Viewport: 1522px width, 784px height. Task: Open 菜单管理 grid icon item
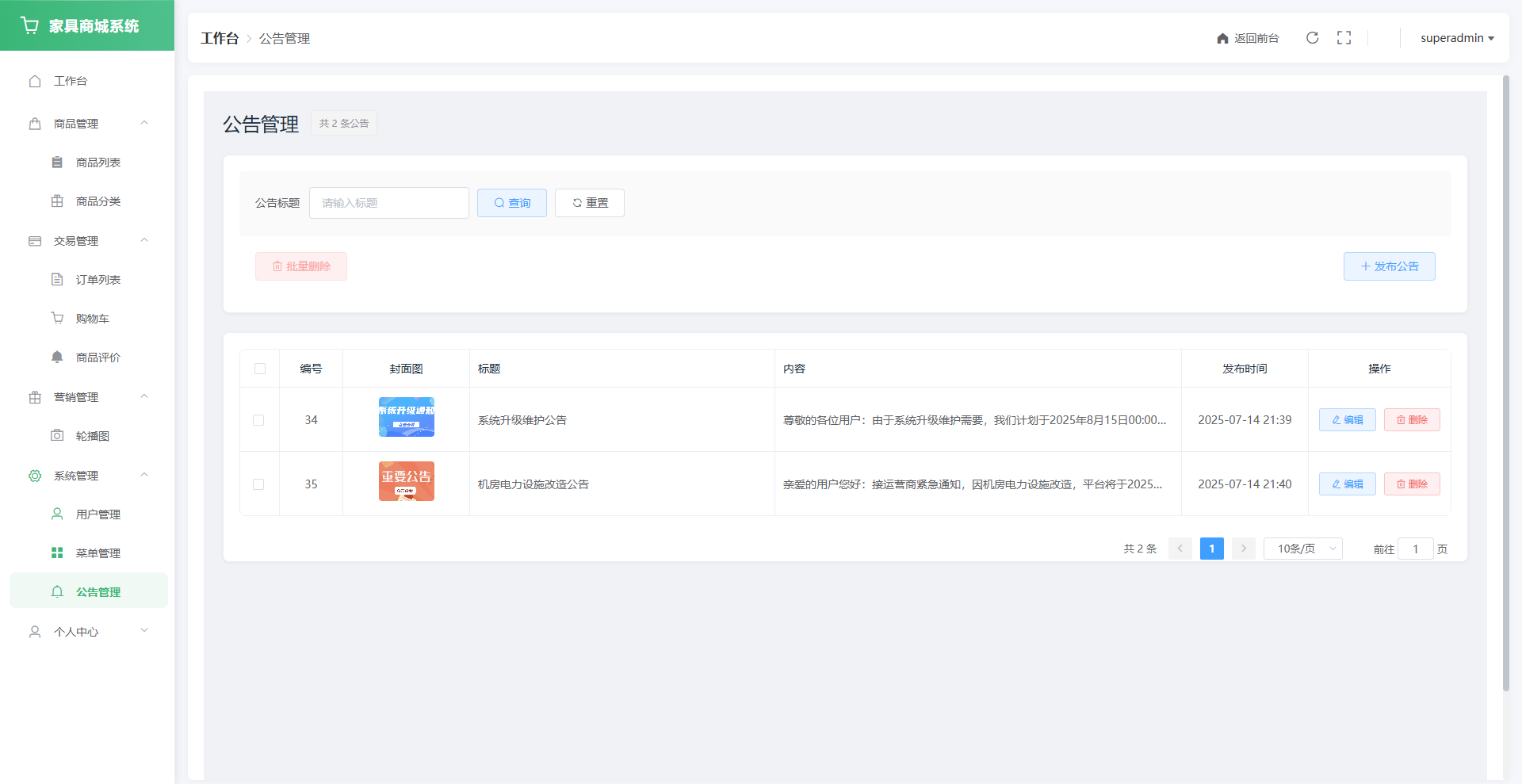(x=57, y=553)
